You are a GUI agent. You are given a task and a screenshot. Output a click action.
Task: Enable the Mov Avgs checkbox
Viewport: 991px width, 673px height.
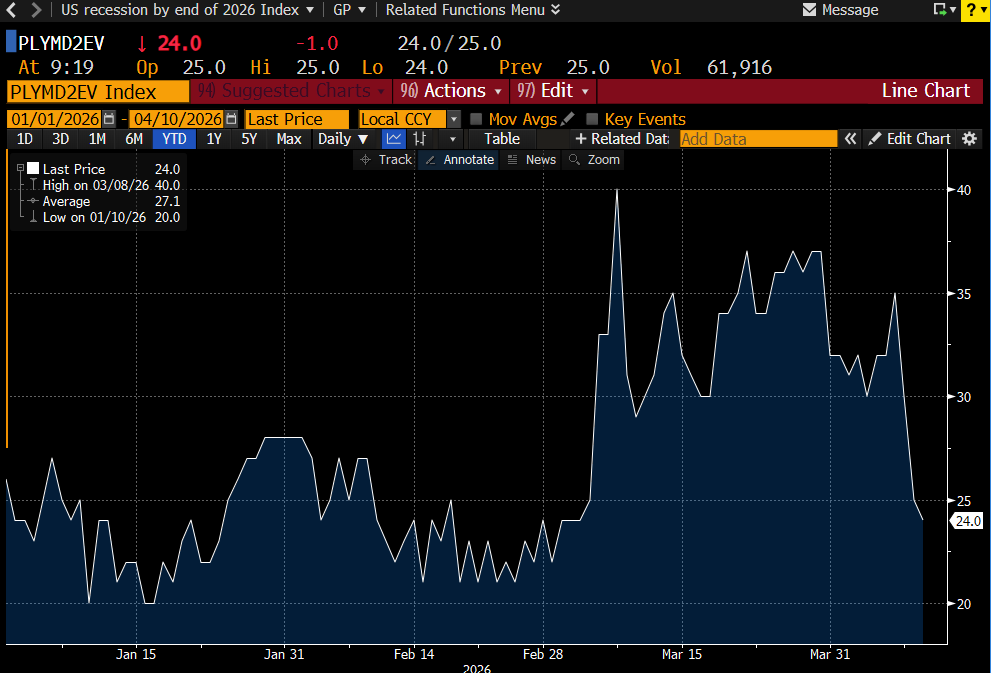(476, 119)
